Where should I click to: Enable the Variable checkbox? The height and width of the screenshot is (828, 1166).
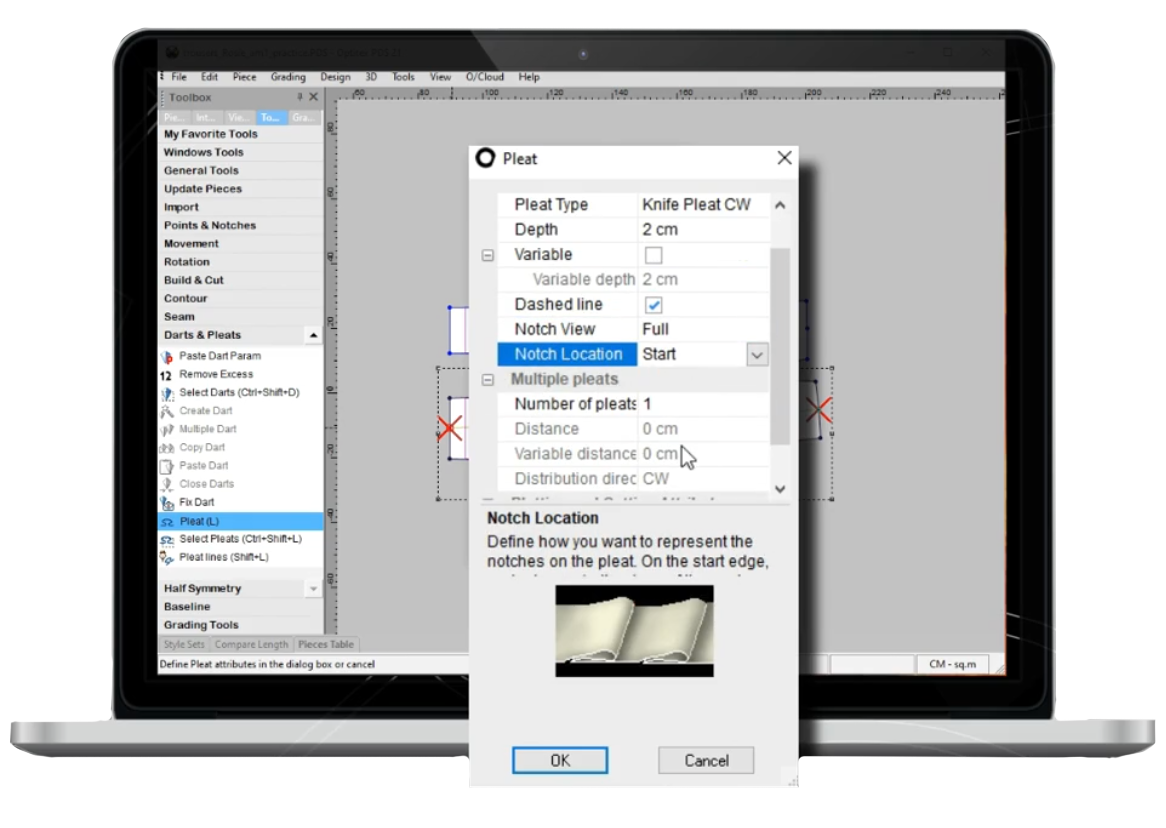654,255
